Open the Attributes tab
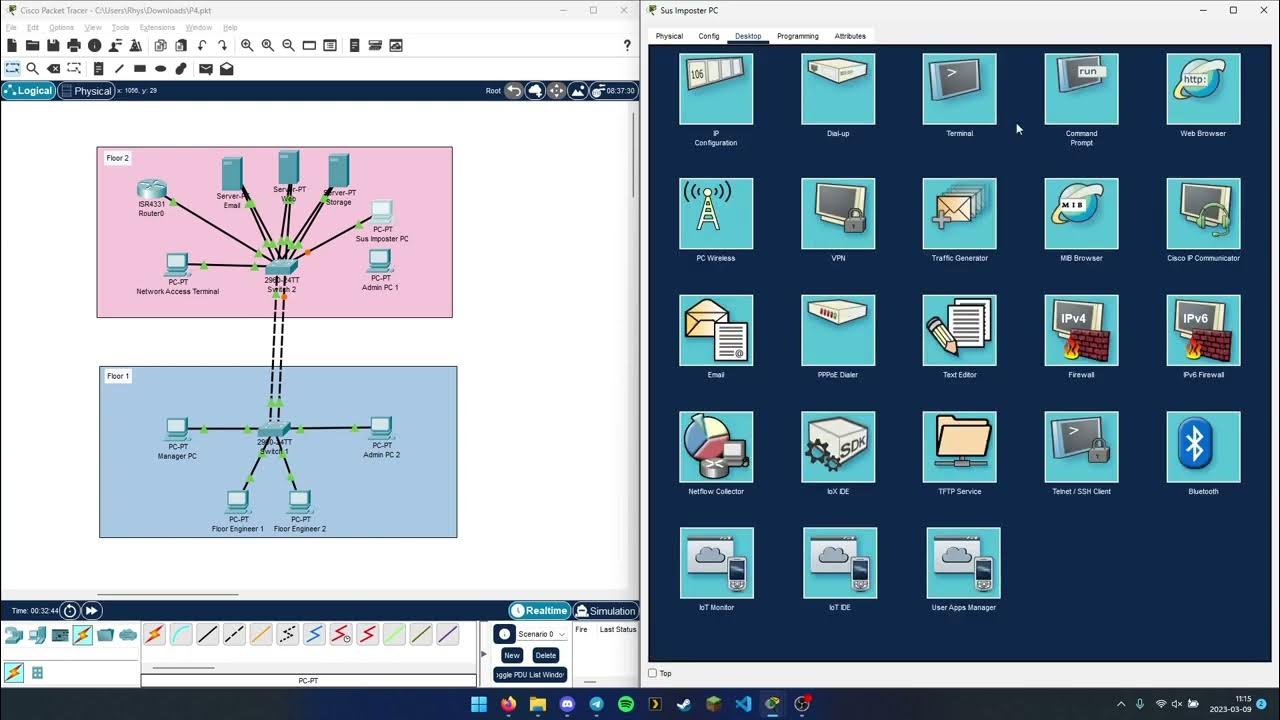The image size is (1280, 720). click(x=850, y=36)
